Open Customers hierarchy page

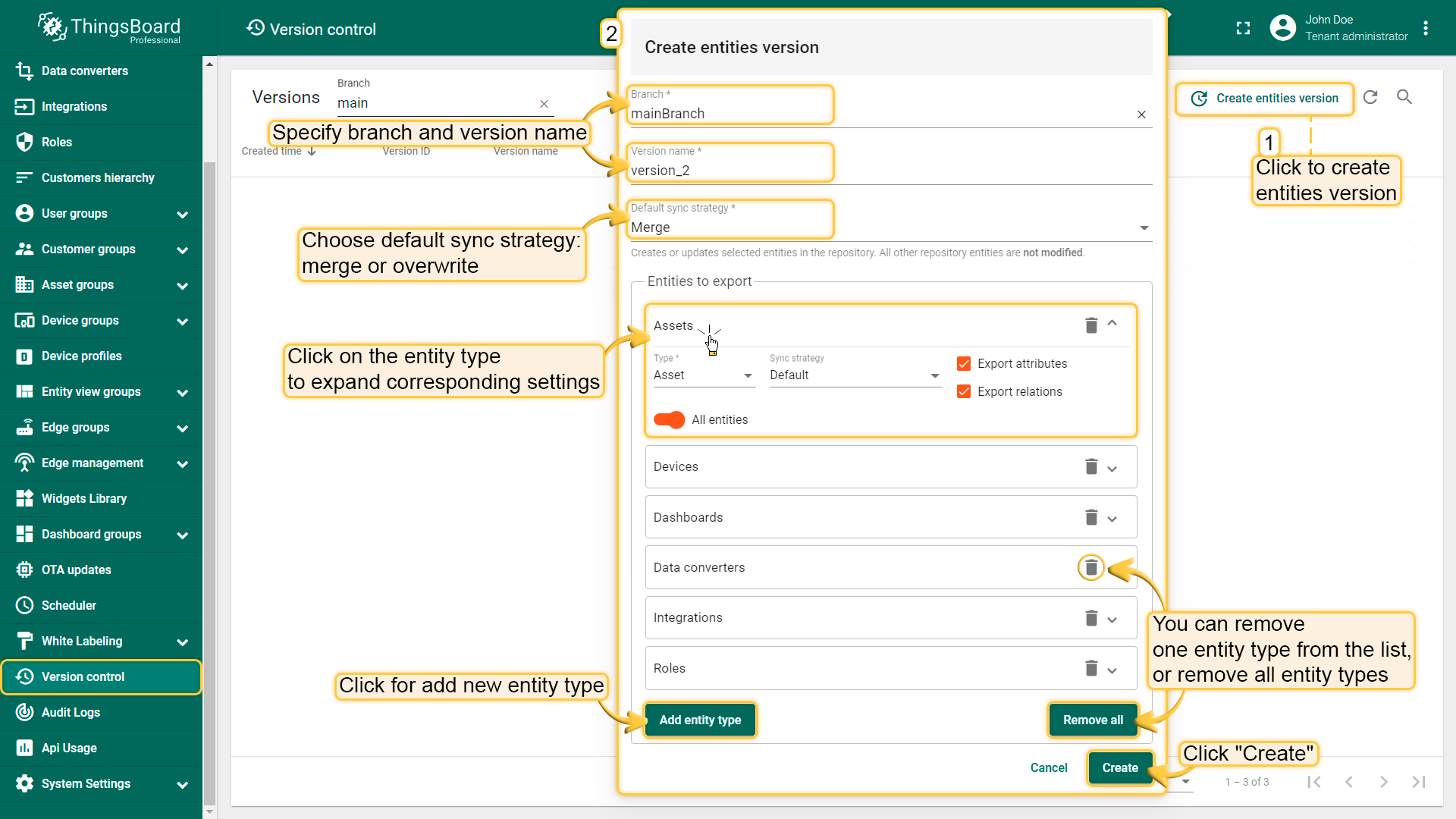pyautogui.click(x=102, y=178)
